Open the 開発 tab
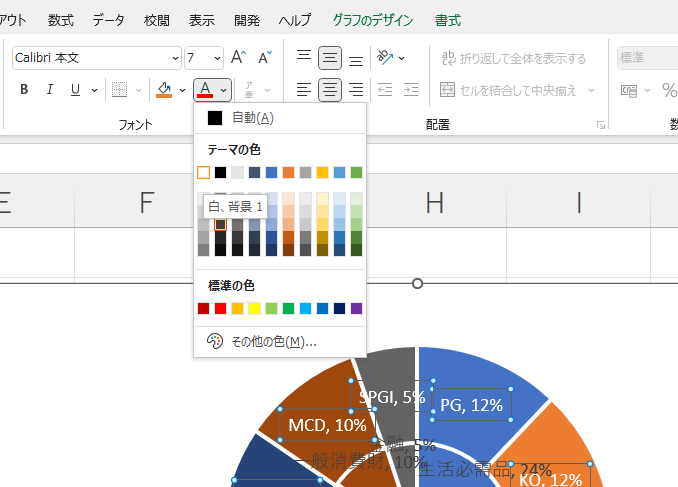 tap(247, 20)
